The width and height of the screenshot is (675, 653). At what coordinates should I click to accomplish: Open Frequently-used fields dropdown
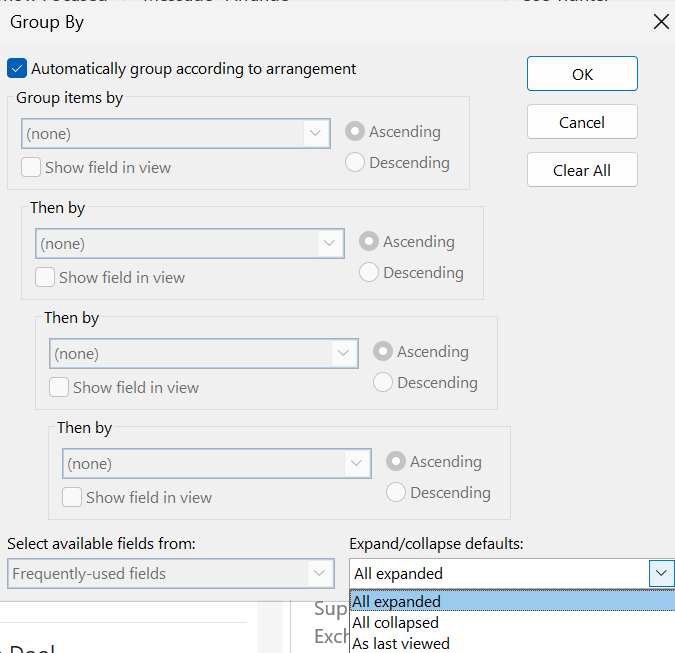(171, 573)
